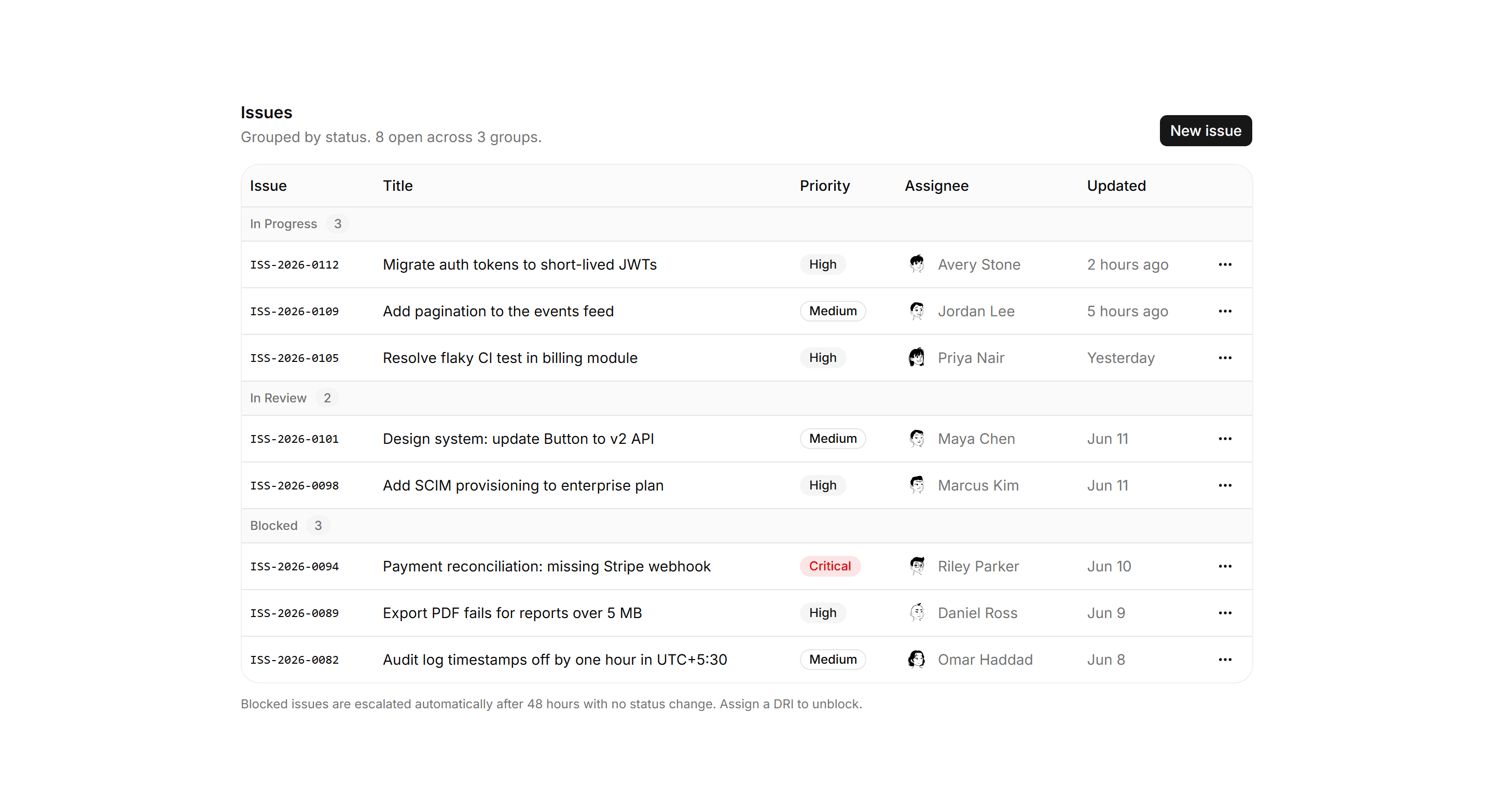
Task: Click assignee name Riley Parker
Action: tap(978, 566)
